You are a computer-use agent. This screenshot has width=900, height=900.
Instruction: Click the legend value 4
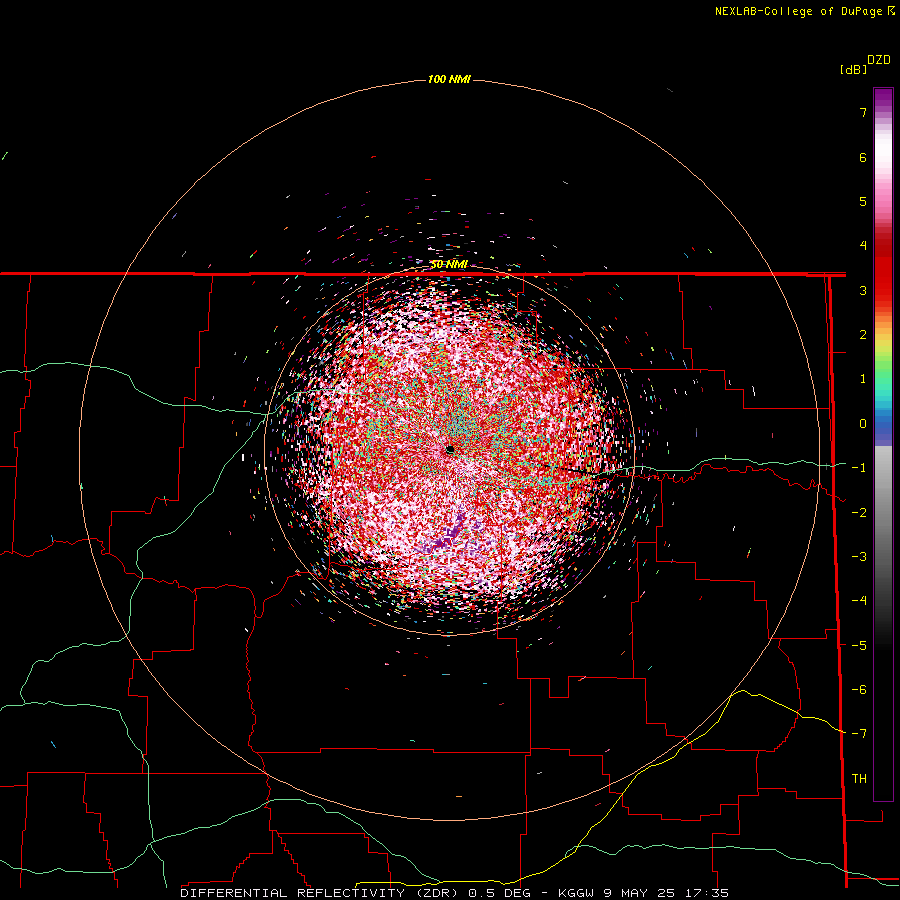click(x=863, y=246)
